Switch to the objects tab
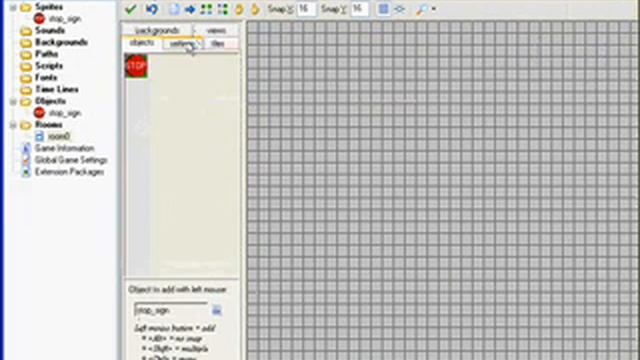Screen dimensions: 640x360 (x=142, y=43)
